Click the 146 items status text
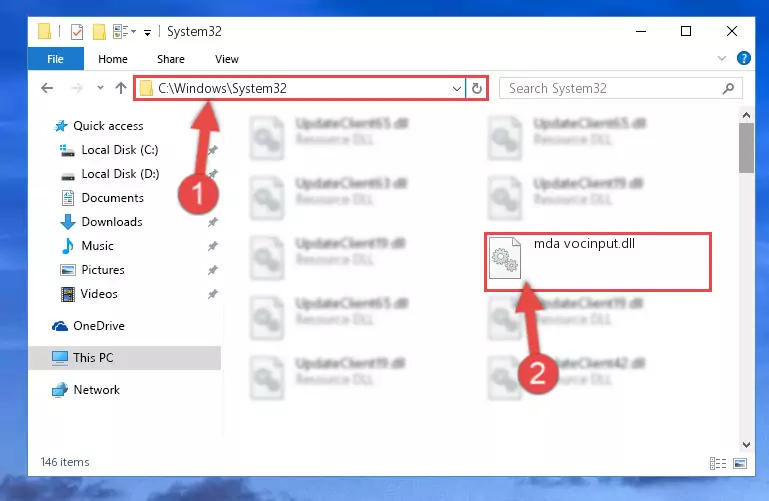The width and height of the screenshot is (769, 501). [65, 462]
